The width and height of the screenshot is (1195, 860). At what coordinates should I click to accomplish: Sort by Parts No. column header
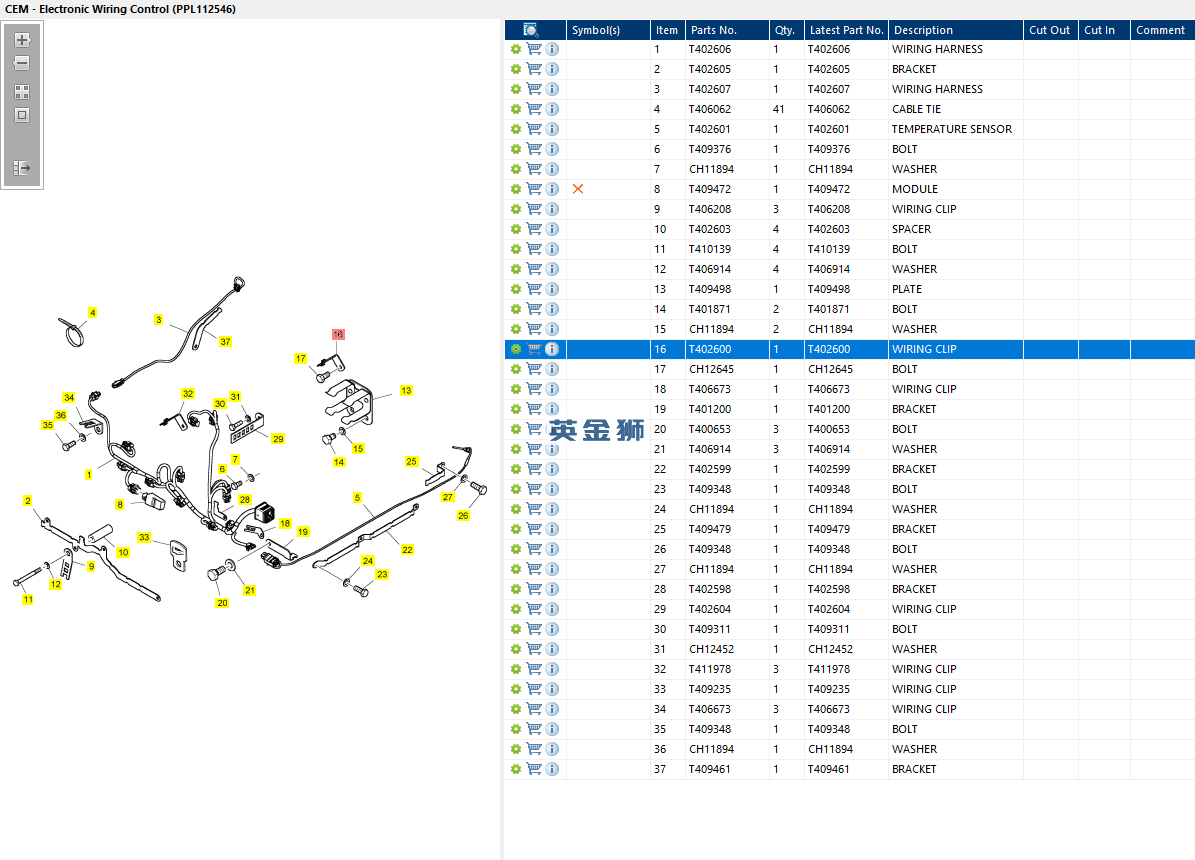click(727, 30)
